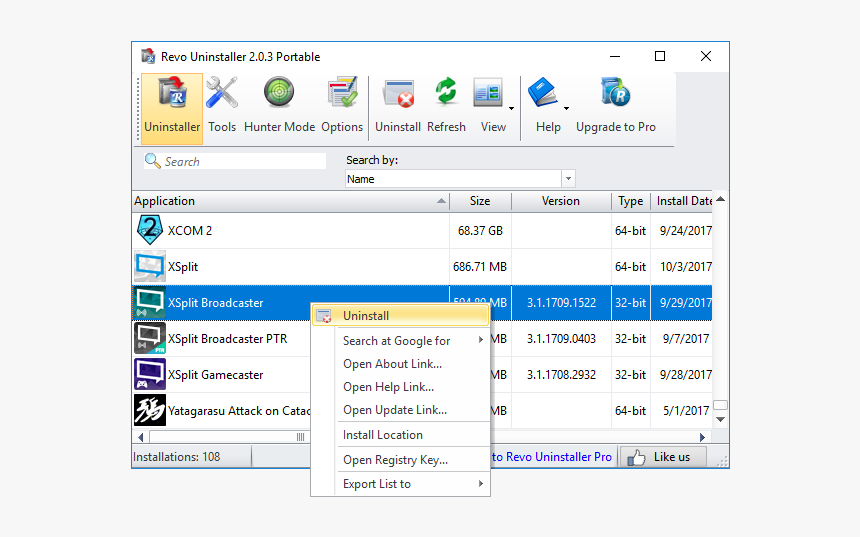Viewport: 860px width, 537px height.
Task: Open the Options checklist icon
Action: (x=342, y=95)
